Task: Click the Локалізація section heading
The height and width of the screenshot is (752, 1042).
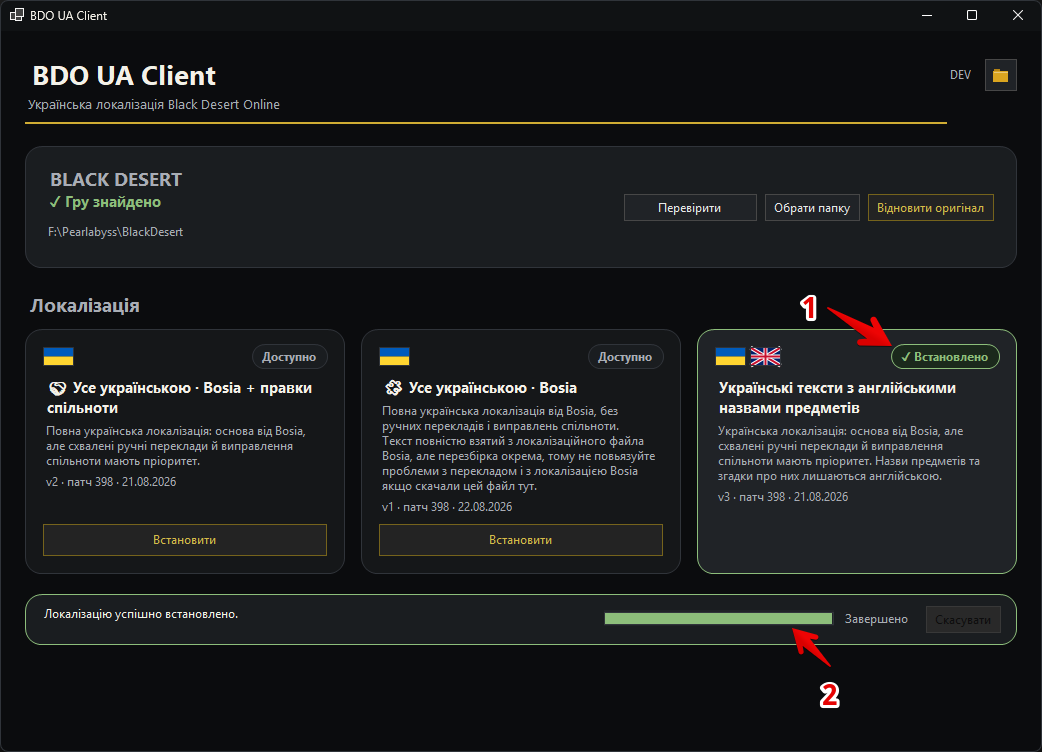Action: click(85, 306)
